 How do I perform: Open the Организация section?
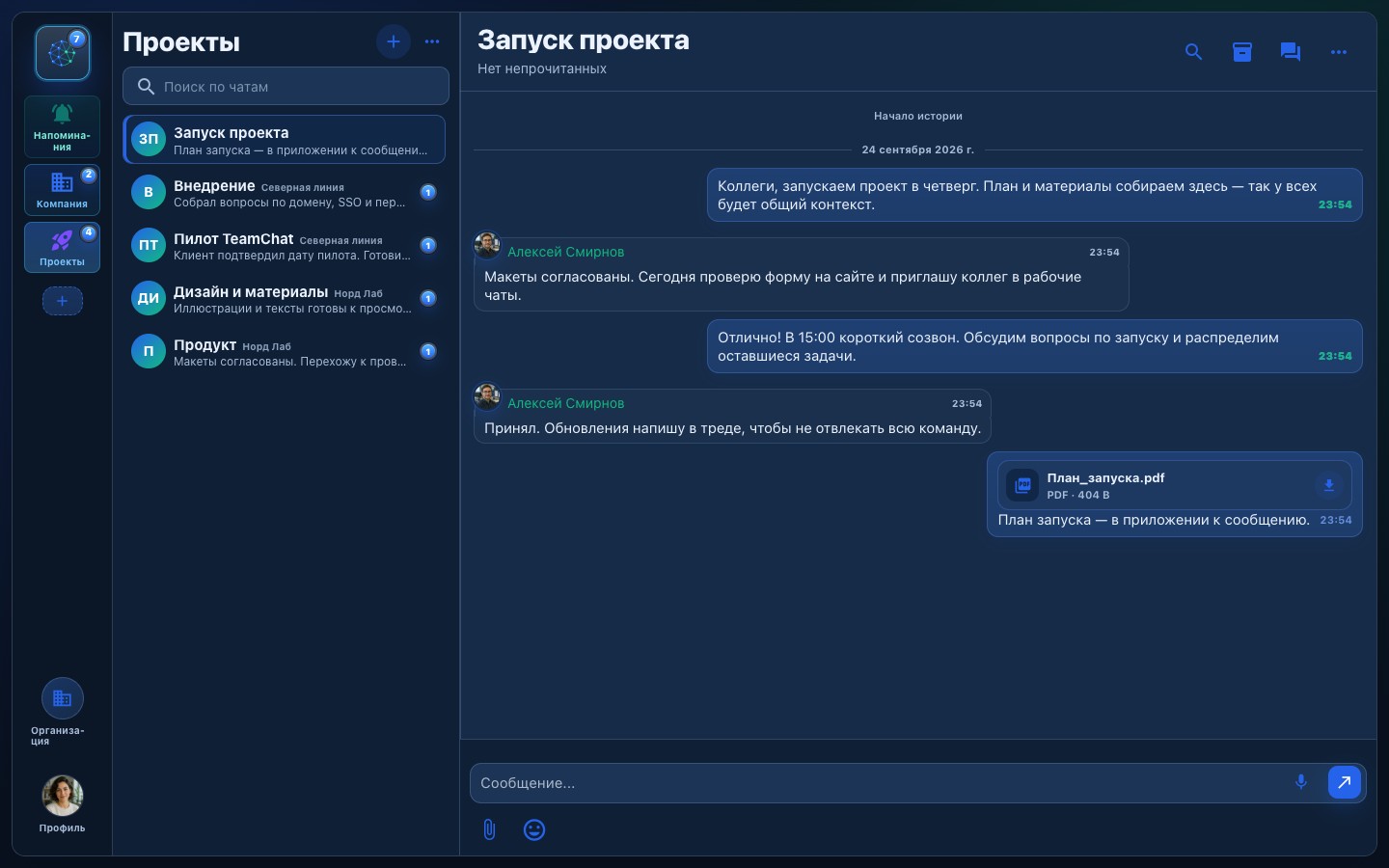(63, 713)
